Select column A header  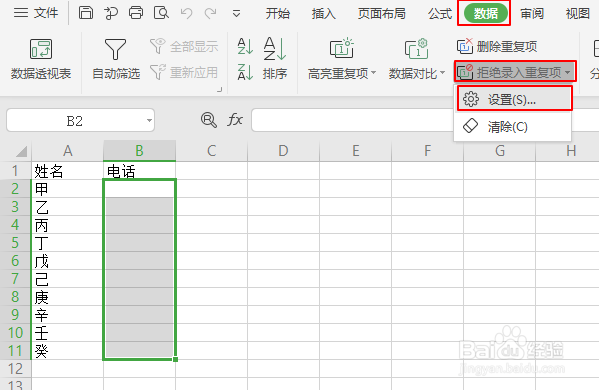tap(68, 151)
